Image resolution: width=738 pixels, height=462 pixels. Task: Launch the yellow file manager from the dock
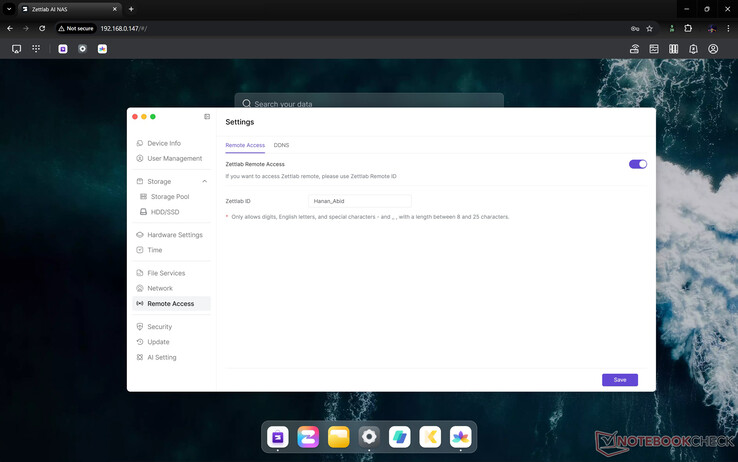click(339, 437)
